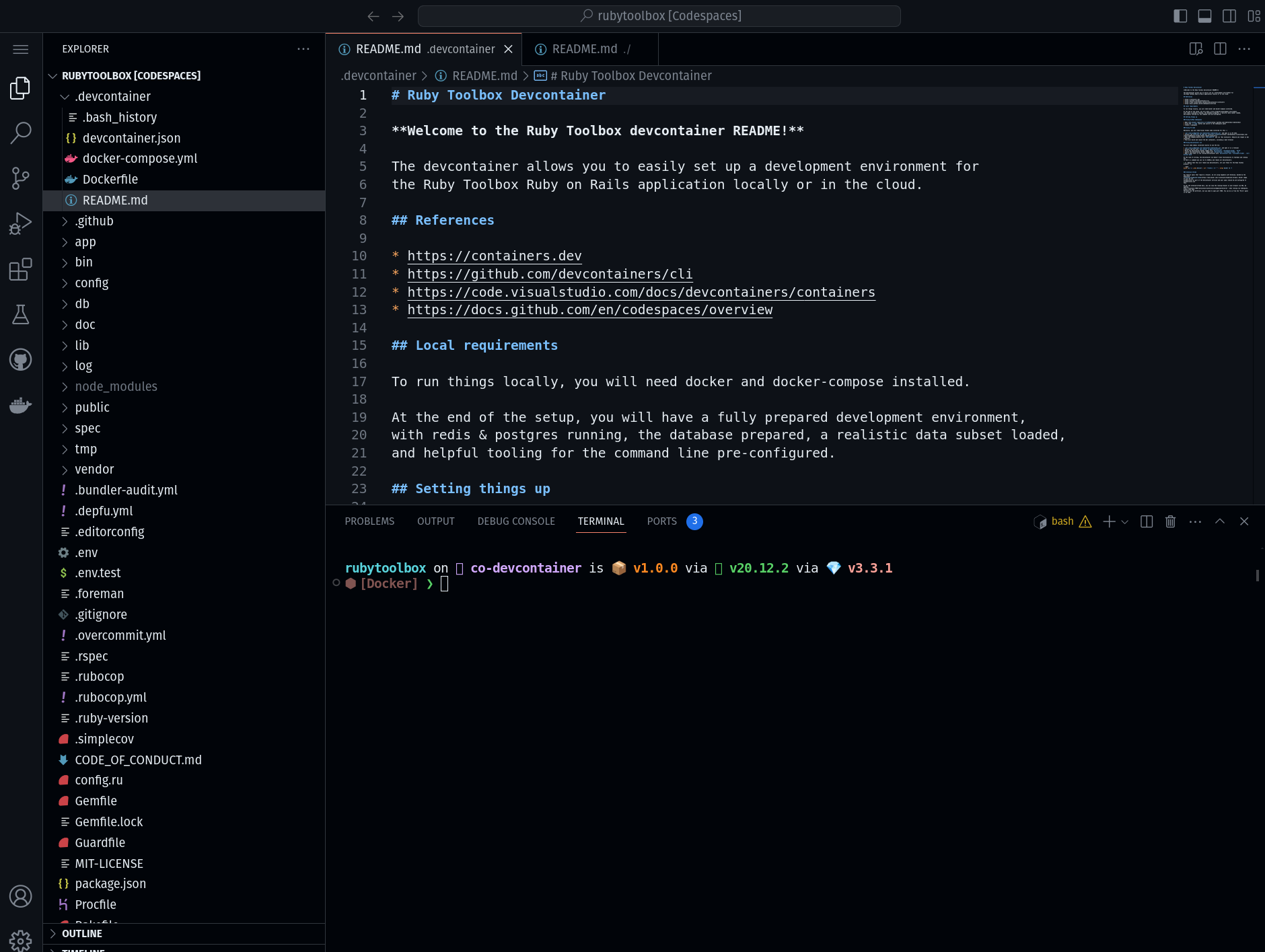
Task: Toggle the primary side bar
Action: click(1180, 16)
